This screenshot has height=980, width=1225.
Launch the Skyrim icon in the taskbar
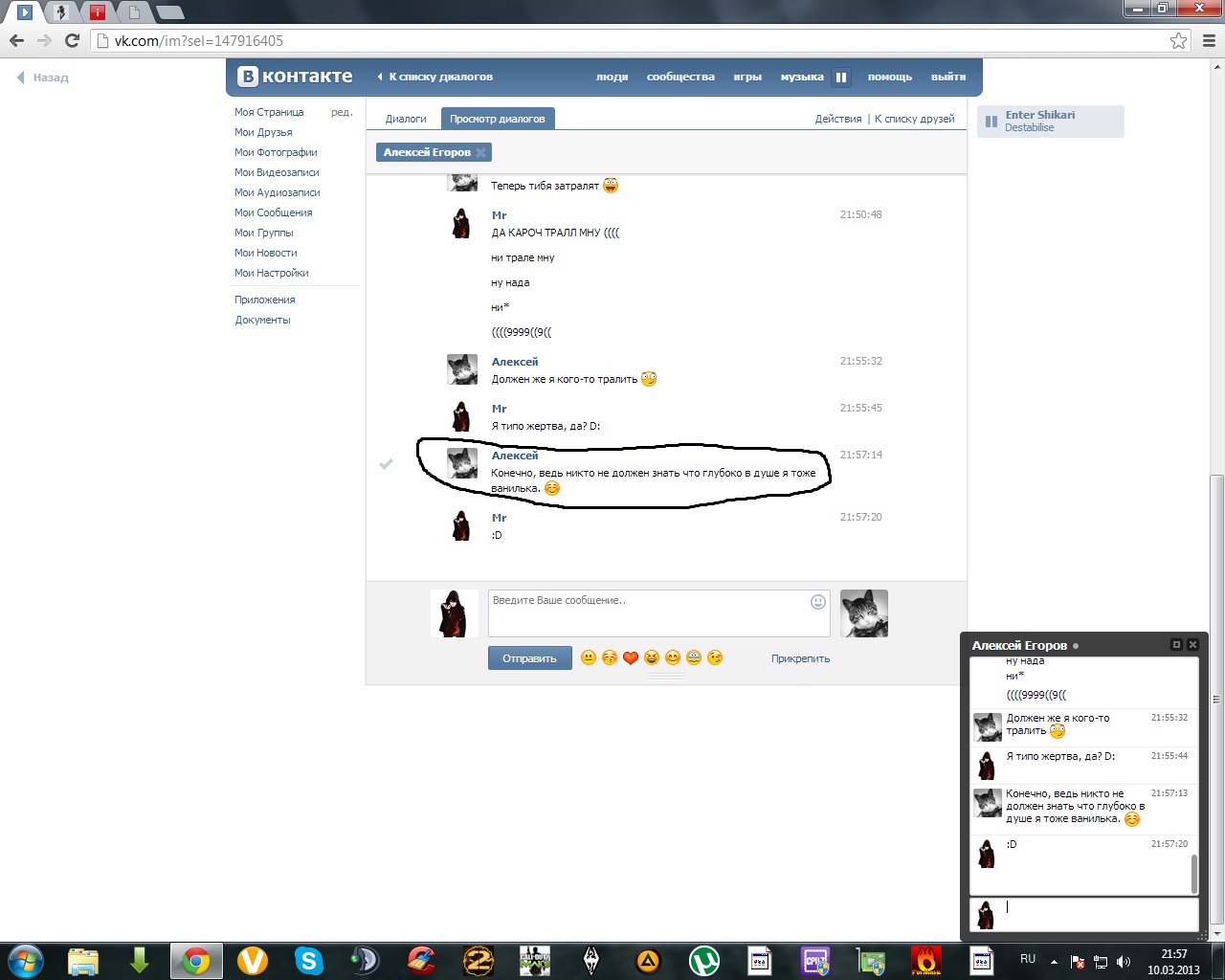[591, 960]
